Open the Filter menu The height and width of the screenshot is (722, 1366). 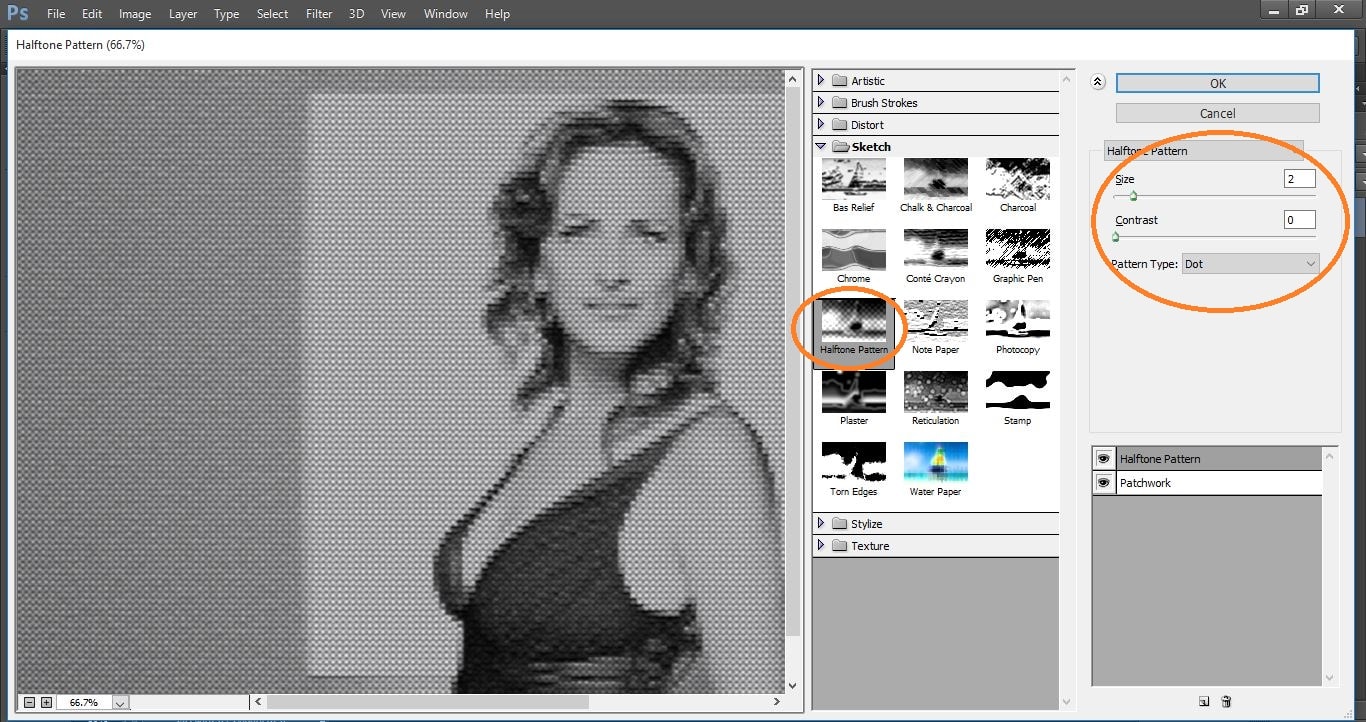coord(318,13)
